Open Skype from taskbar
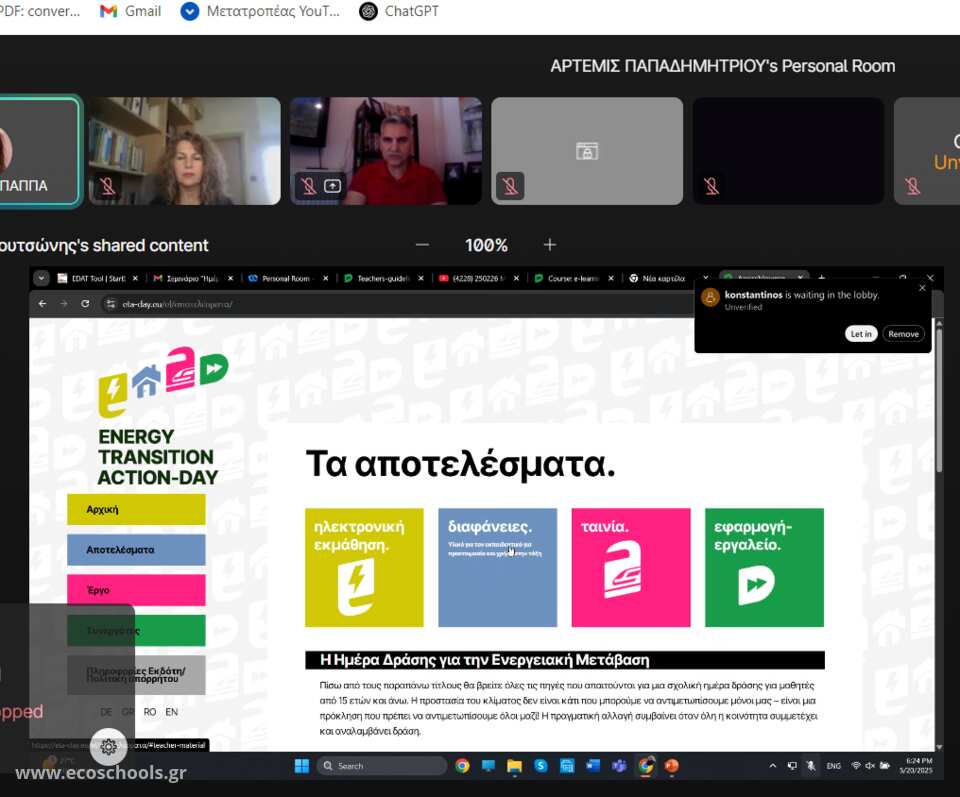This screenshot has width=960, height=797. 541,766
